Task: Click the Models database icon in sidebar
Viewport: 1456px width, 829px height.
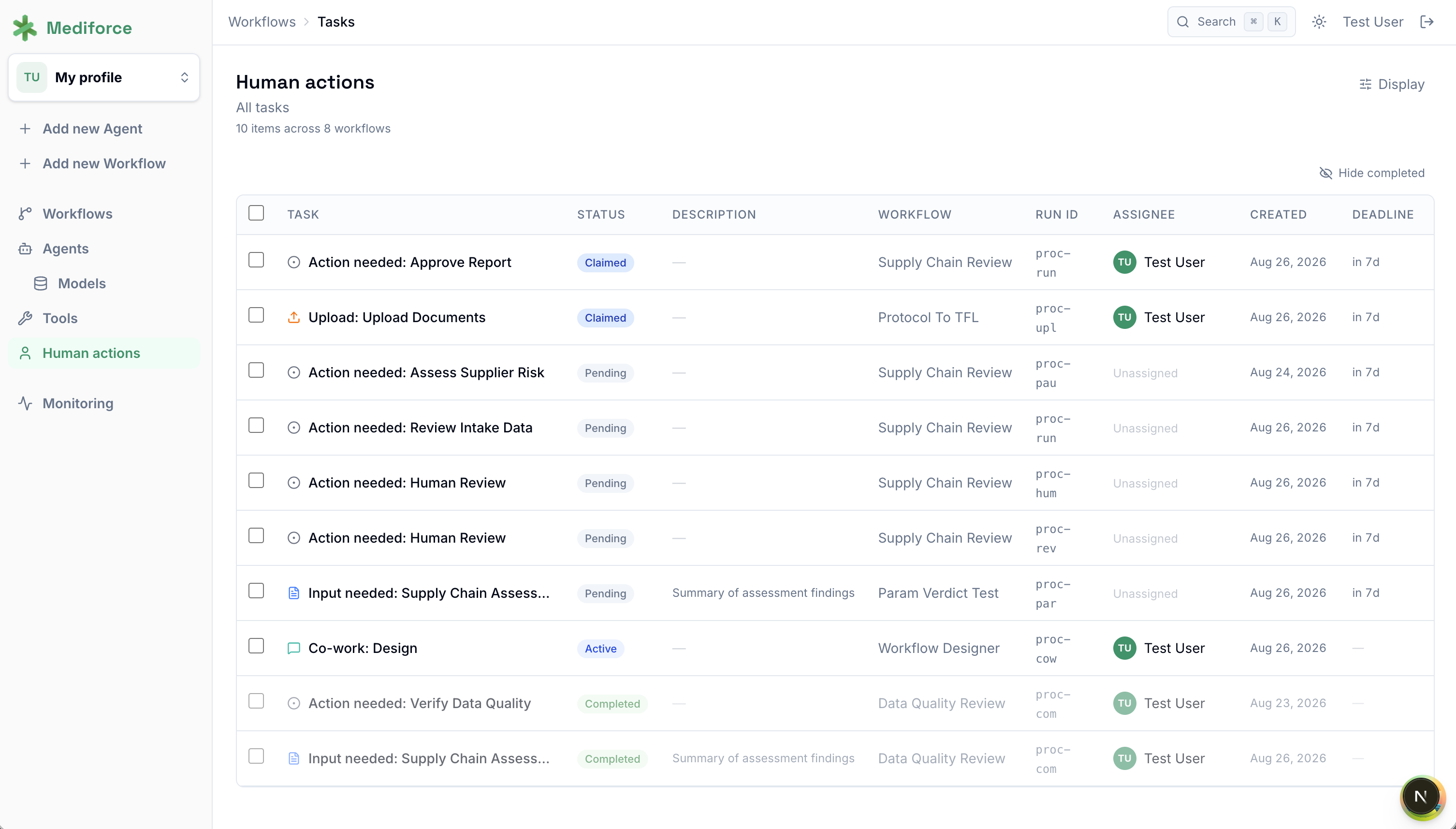Action: click(41, 283)
